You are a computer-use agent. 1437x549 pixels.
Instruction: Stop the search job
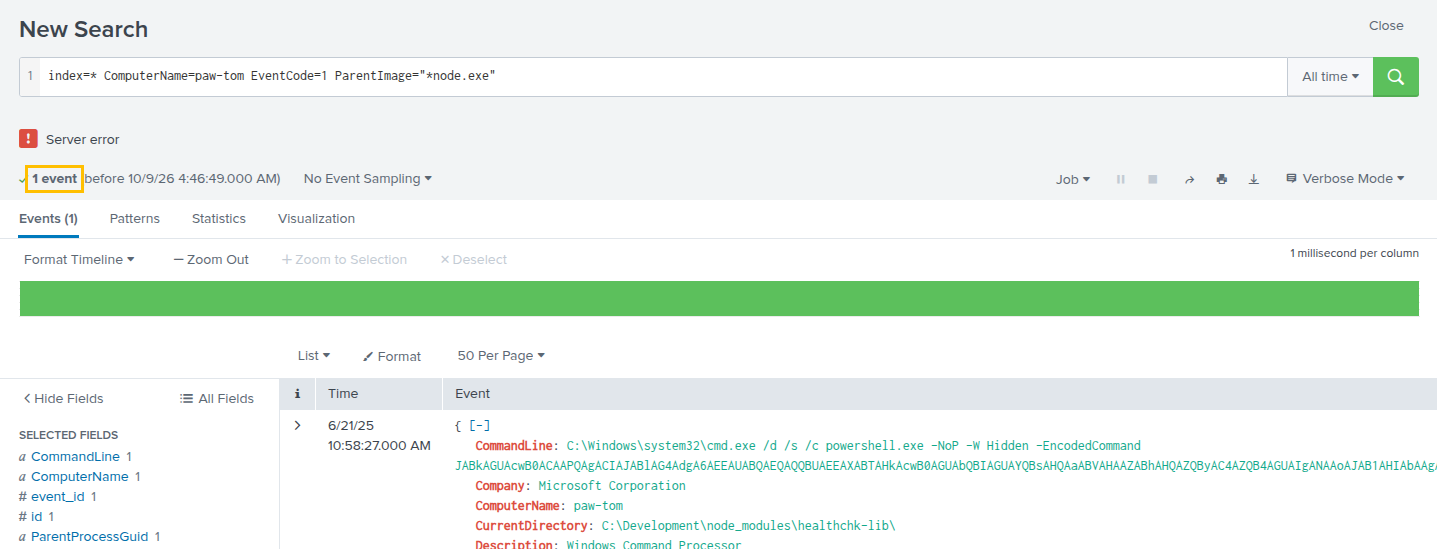tap(1153, 179)
